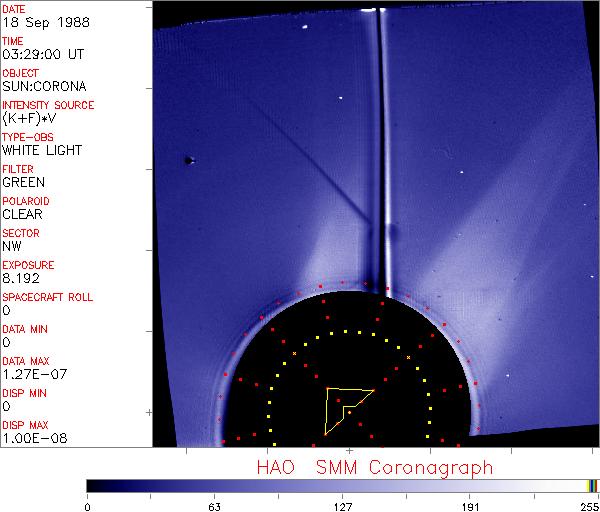Pick the yellow-blue saturated end of the color bar
Screen dimensions: 600x512
[592, 485]
